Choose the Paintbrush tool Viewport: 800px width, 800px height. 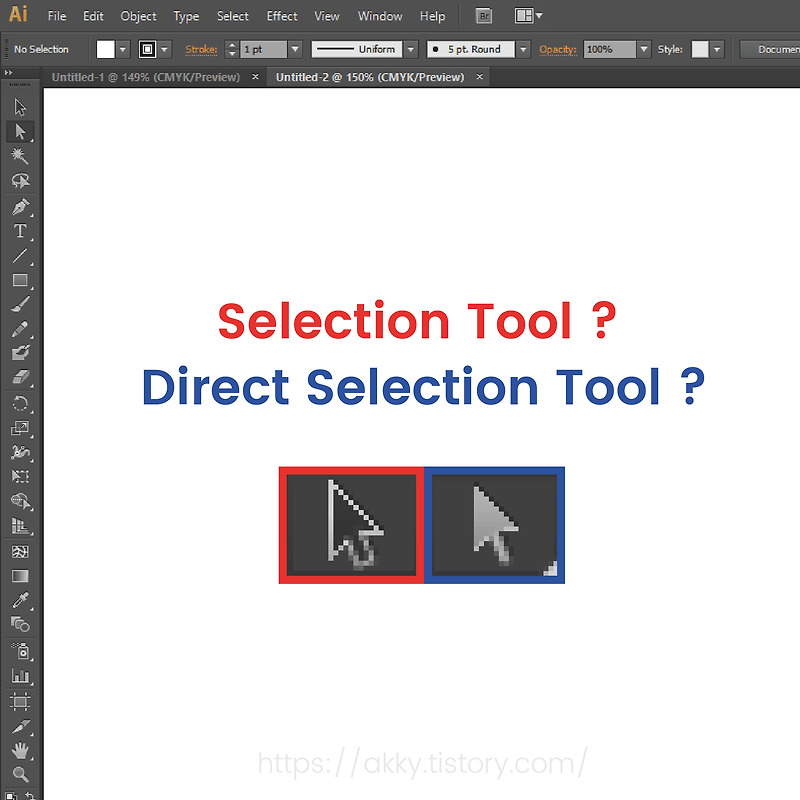(x=22, y=305)
